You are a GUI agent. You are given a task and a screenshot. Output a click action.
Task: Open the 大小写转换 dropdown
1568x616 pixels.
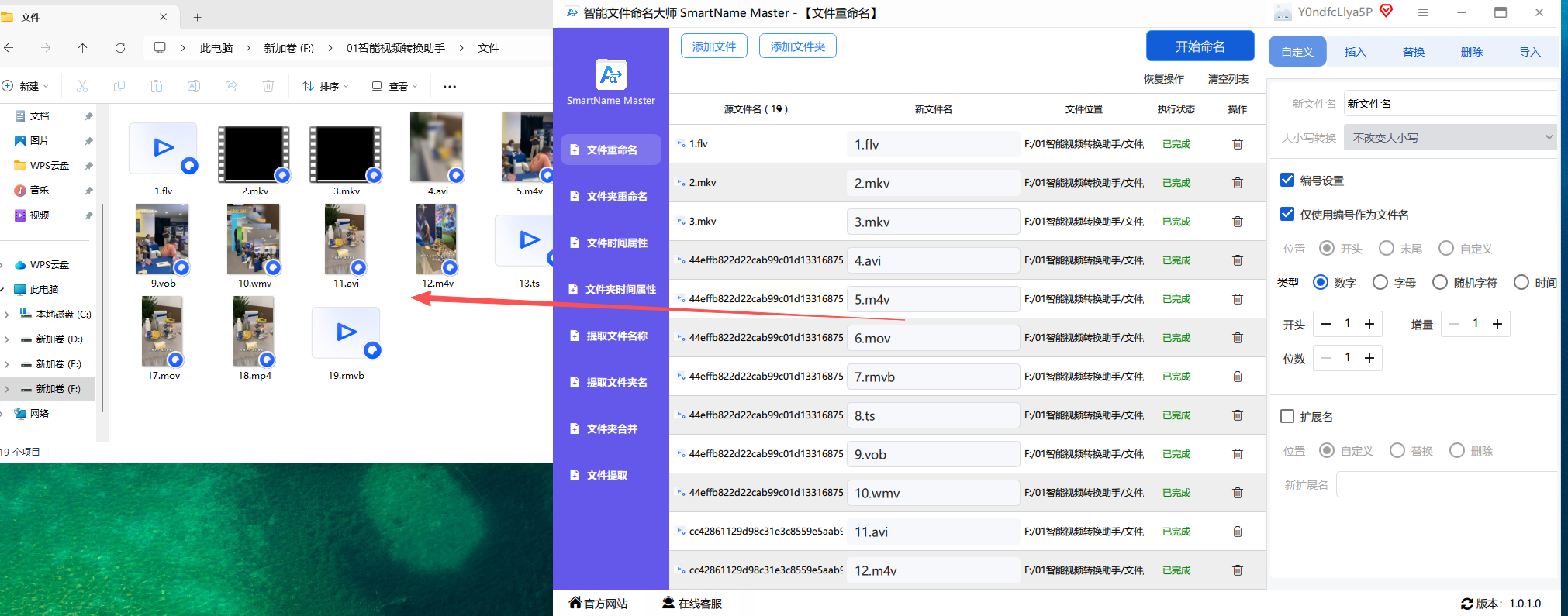1450,137
